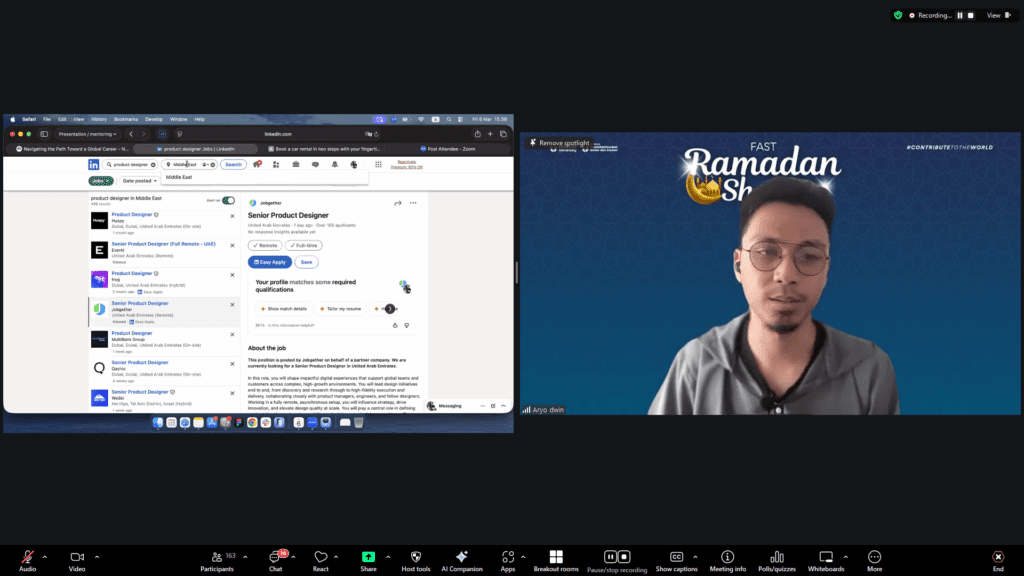Open the Zoom Chat panel
The image size is (1024, 576).
(x=276, y=557)
